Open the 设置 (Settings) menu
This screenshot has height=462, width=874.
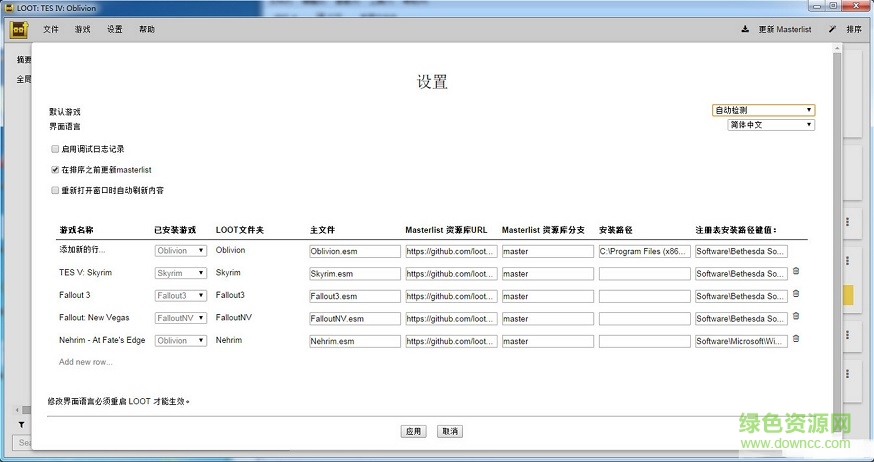[x=115, y=30]
